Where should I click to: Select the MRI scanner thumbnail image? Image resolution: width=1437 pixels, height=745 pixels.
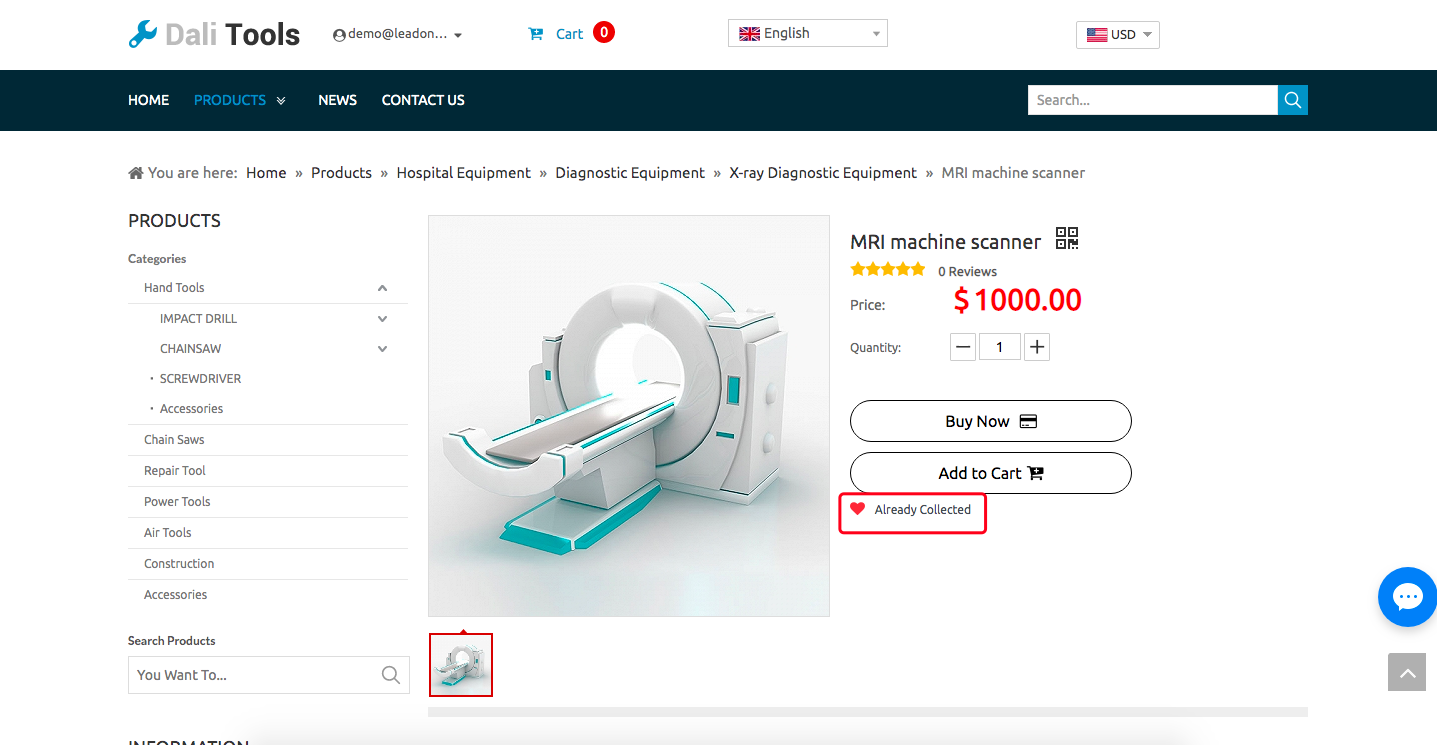click(461, 665)
